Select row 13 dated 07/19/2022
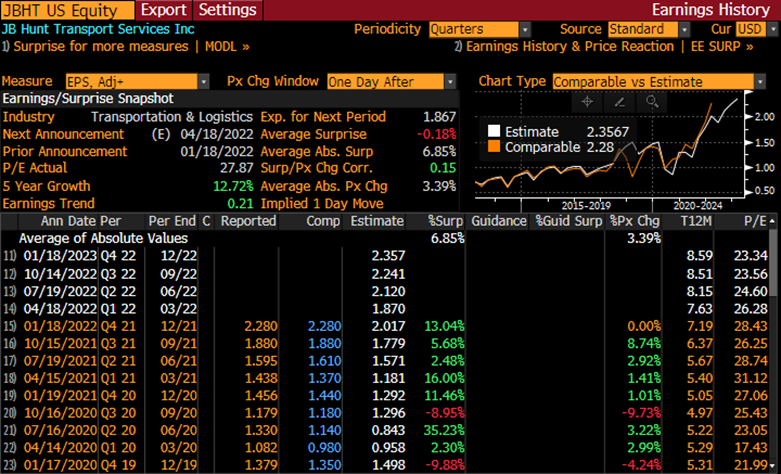This screenshot has height=474, width=781. [x=385, y=291]
